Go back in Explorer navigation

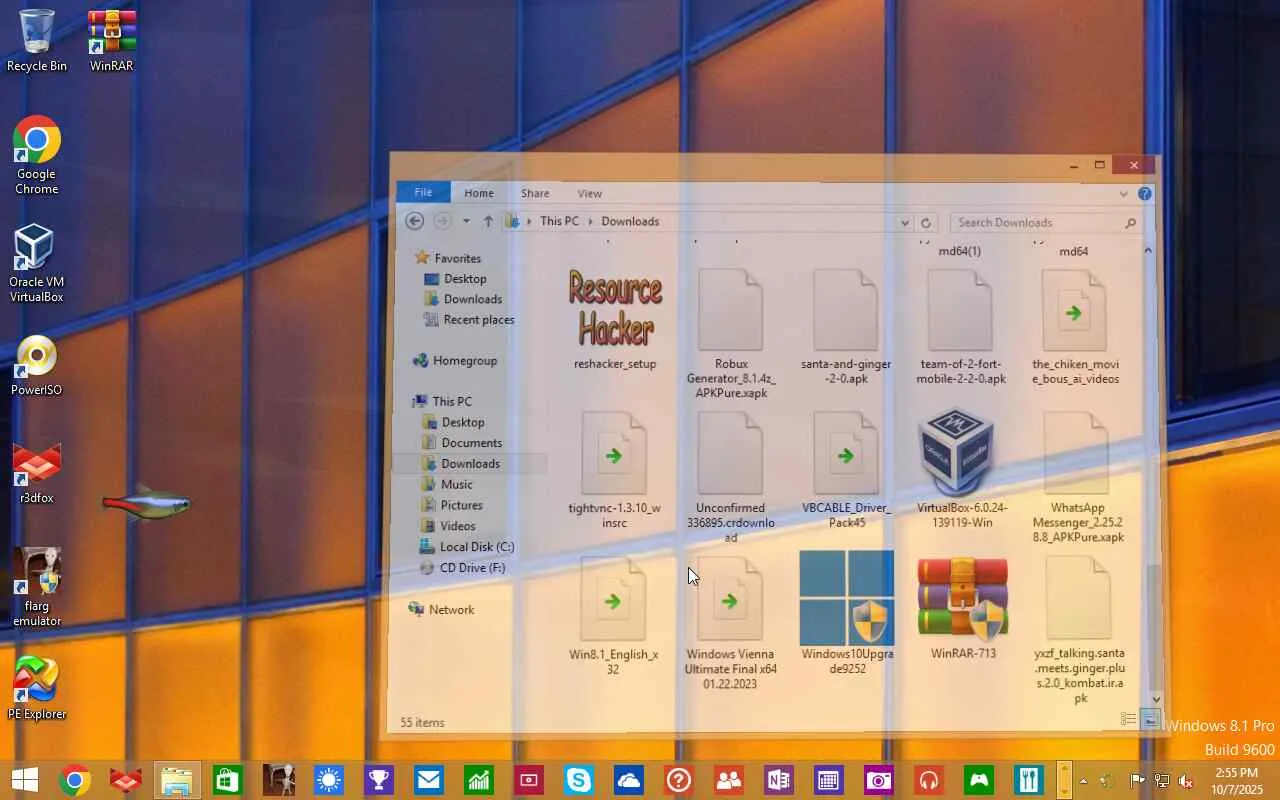(x=414, y=221)
